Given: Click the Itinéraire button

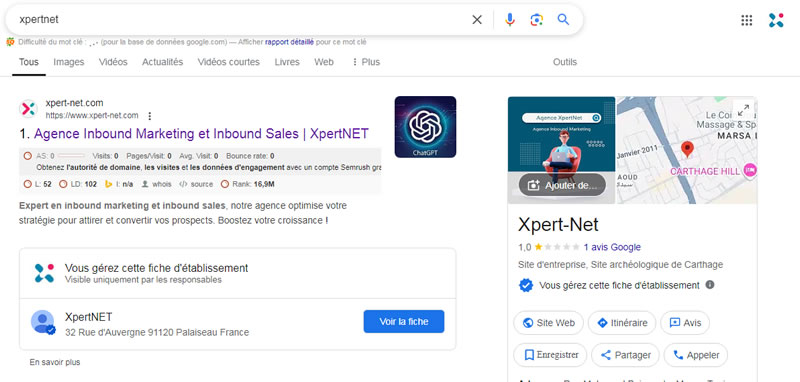Looking at the screenshot, I should coord(622,323).
